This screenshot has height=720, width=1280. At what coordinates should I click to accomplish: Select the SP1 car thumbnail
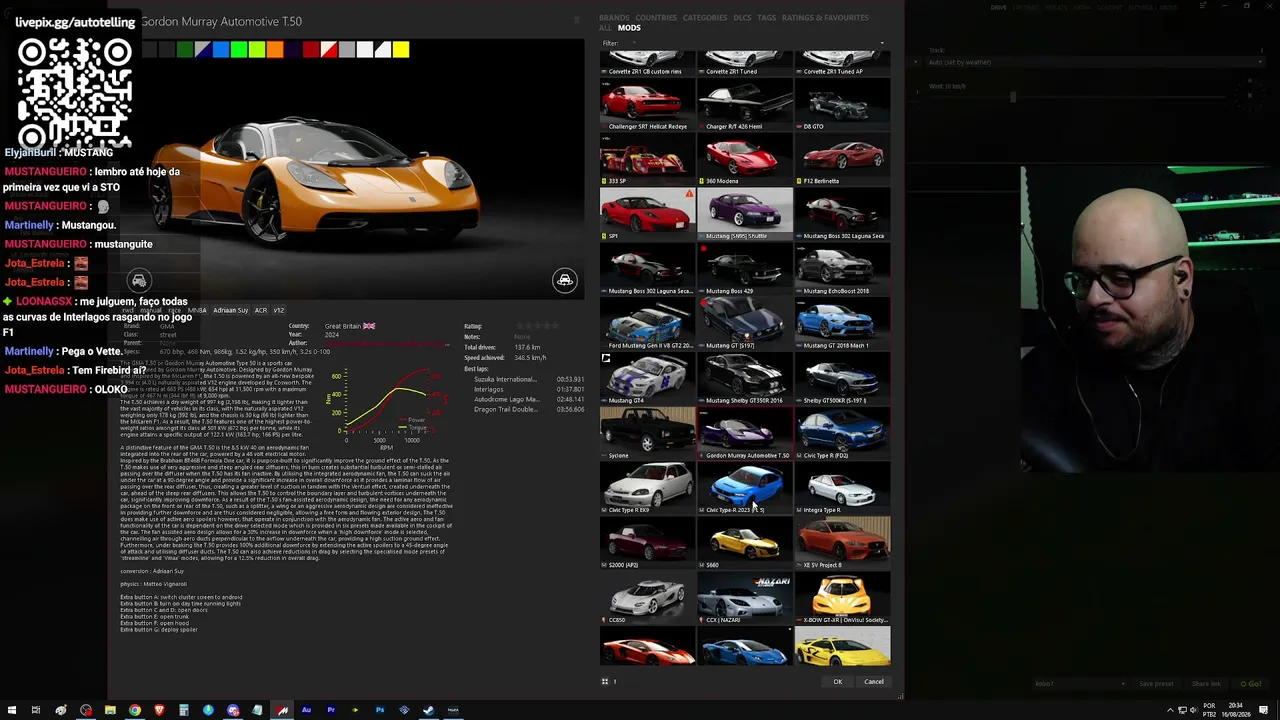pyautogui.click(x=647, y=215)
